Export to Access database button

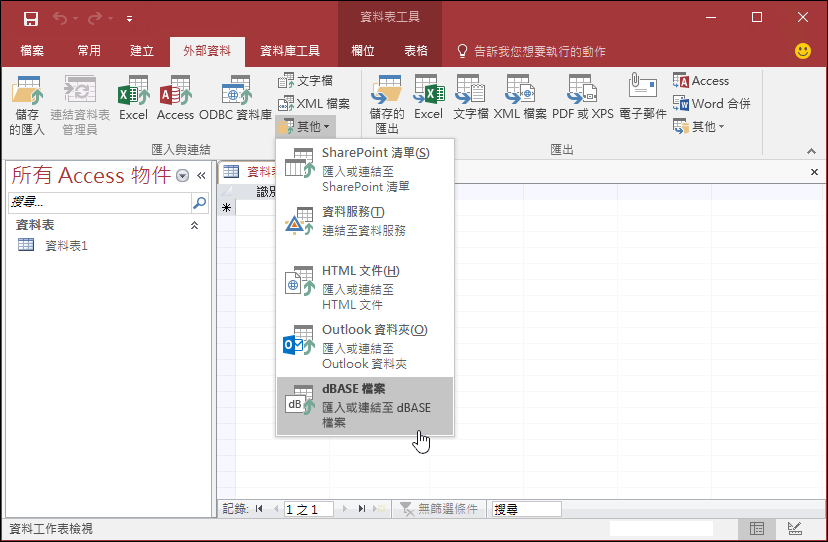pos(701,81)
